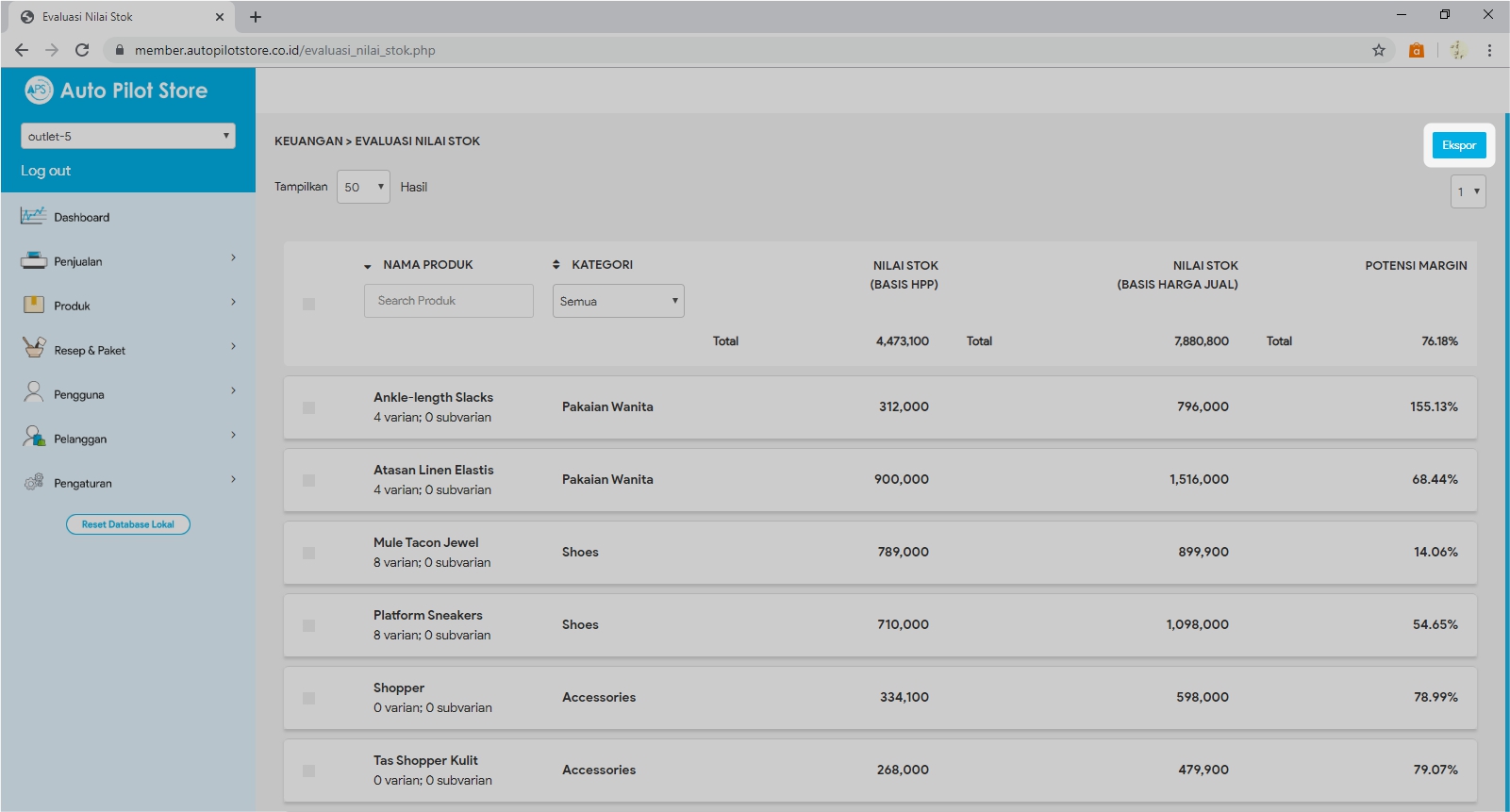
Task: Click the Dashboard chart icon in sidebar
Action: 33,216
